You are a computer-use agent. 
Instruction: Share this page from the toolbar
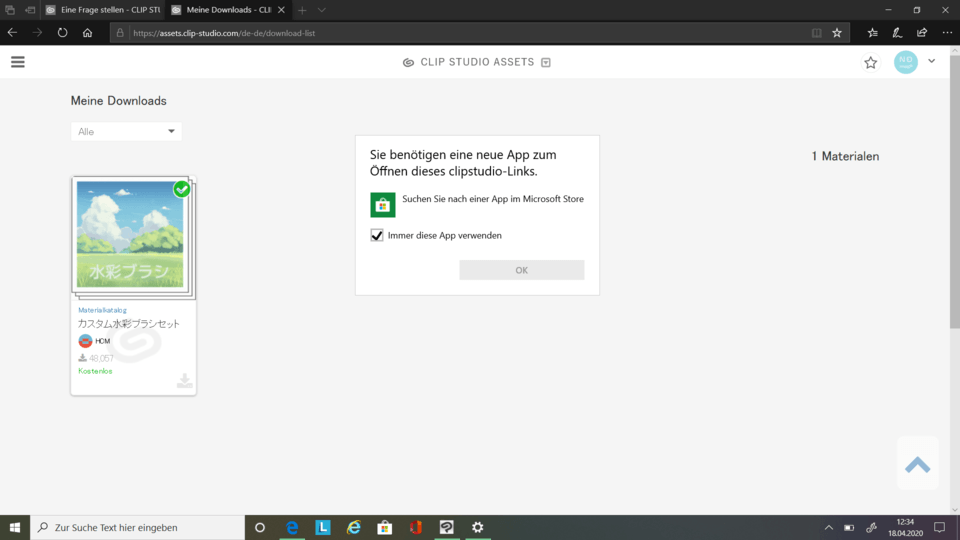click(x=922, y=33)
